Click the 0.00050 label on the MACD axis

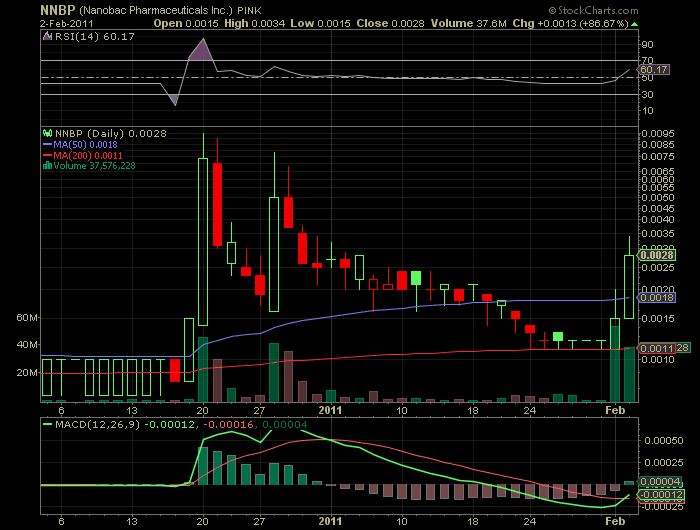(663, 441)
